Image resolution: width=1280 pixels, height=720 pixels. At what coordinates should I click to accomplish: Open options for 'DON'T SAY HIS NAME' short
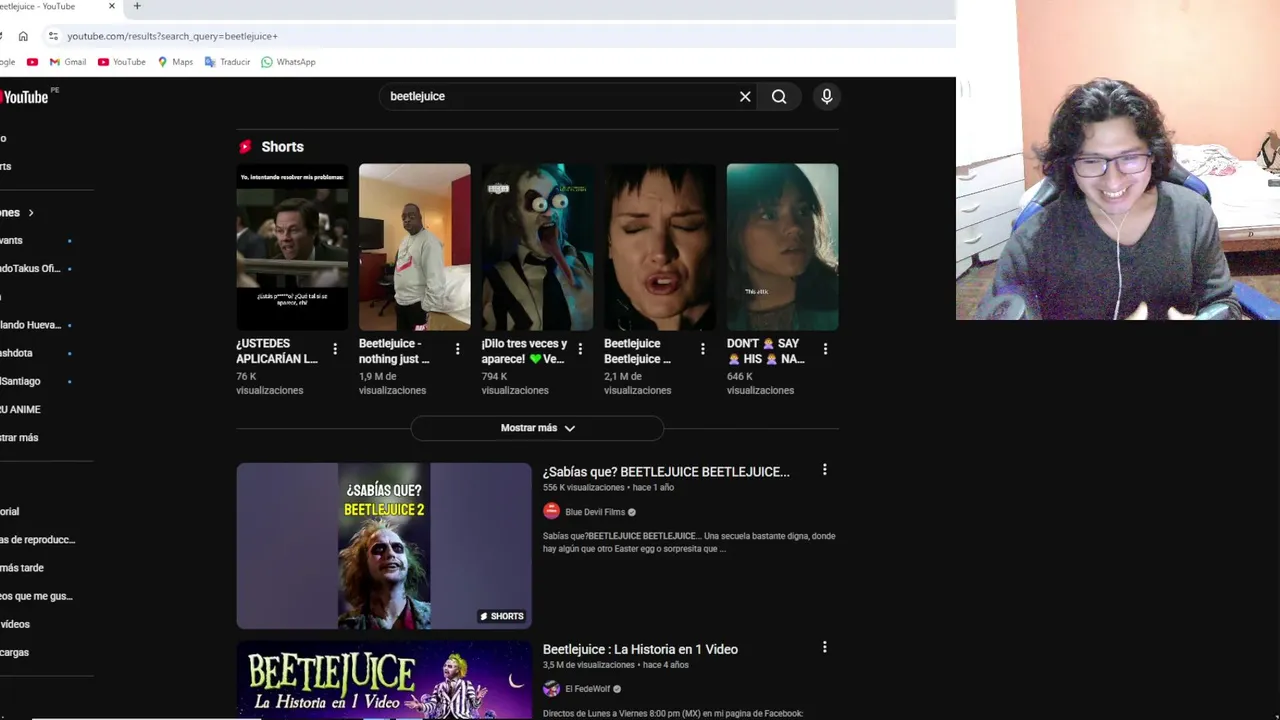pyautogui.click(x=825, y=349)
